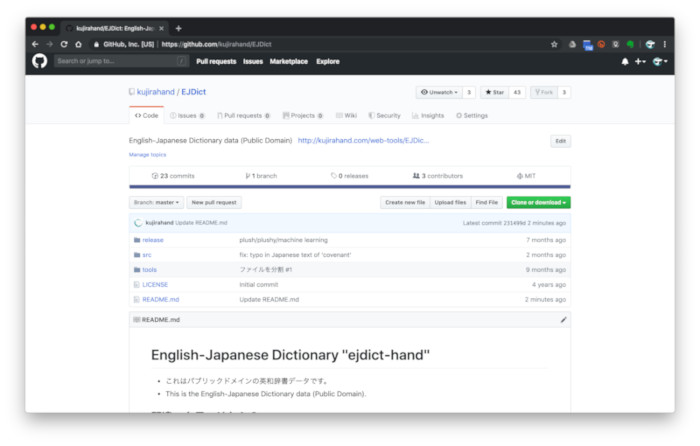Click the browser address bar URL
Viewport: 700px width, 446px height.
[217, 44]
